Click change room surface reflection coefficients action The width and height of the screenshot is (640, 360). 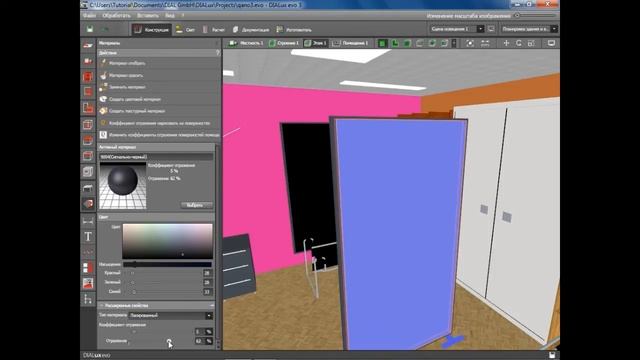159,135
